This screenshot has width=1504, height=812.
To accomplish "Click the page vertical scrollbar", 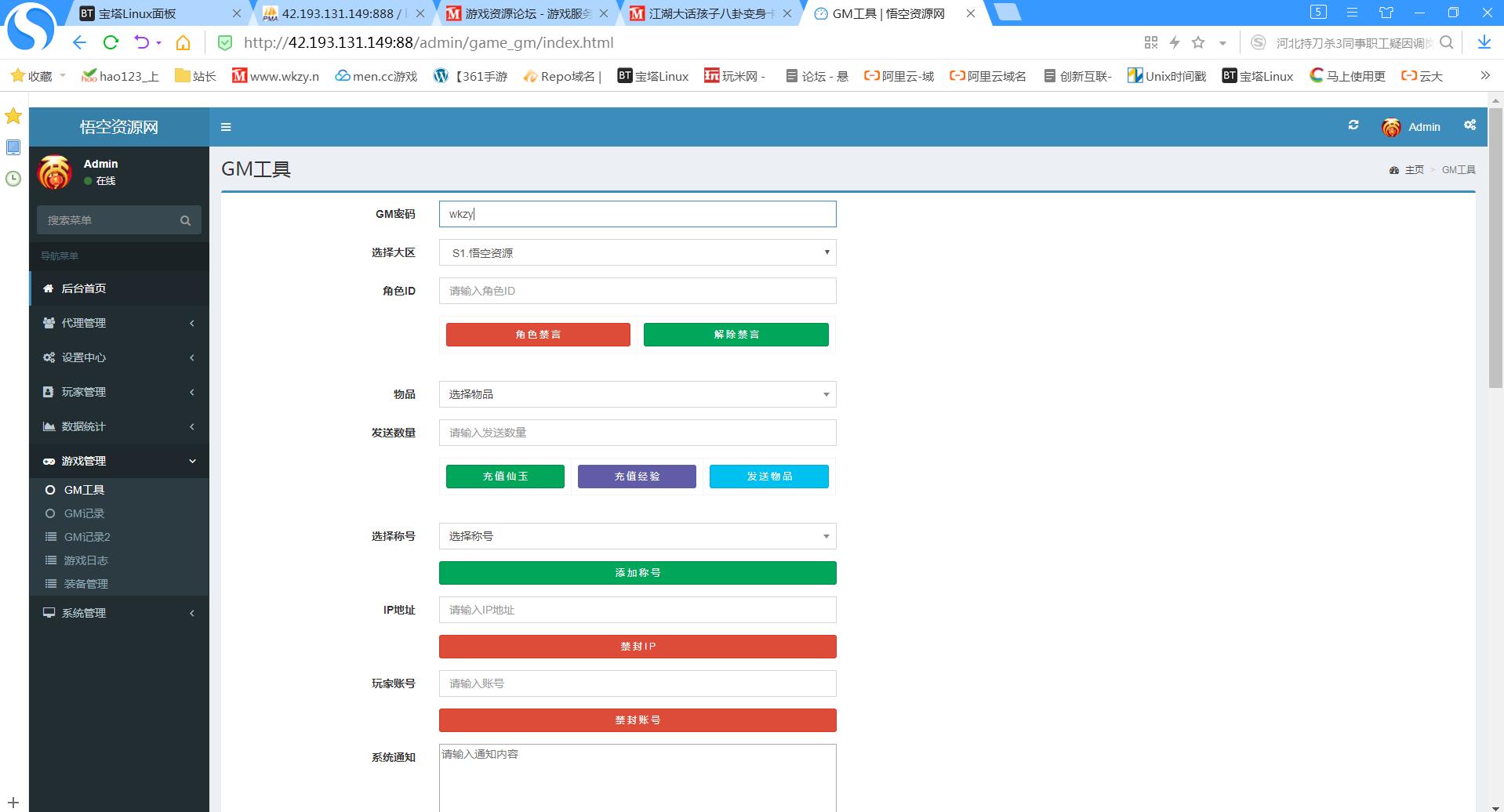I will 1495,251.
